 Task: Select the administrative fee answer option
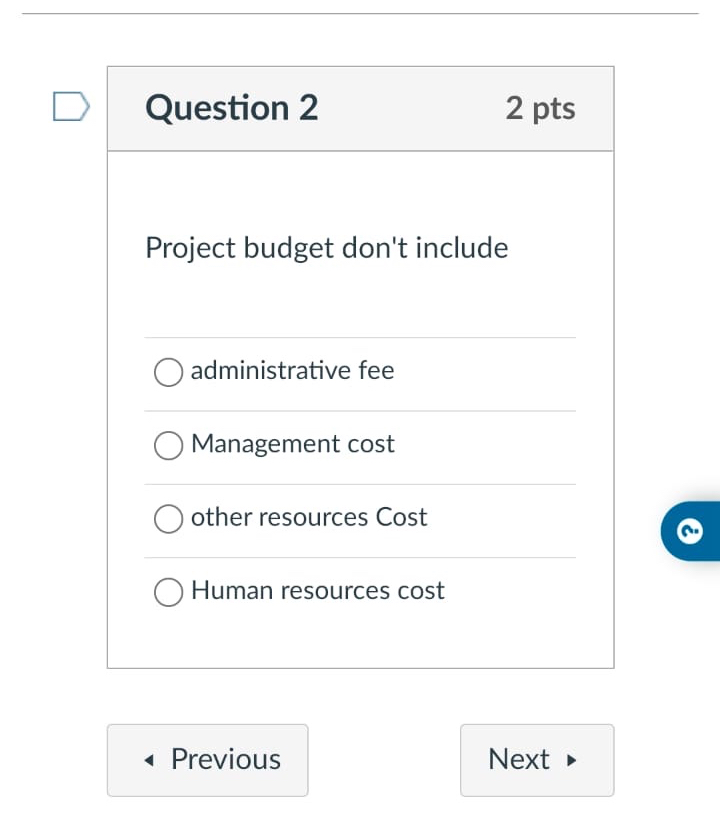click(168, 372)
